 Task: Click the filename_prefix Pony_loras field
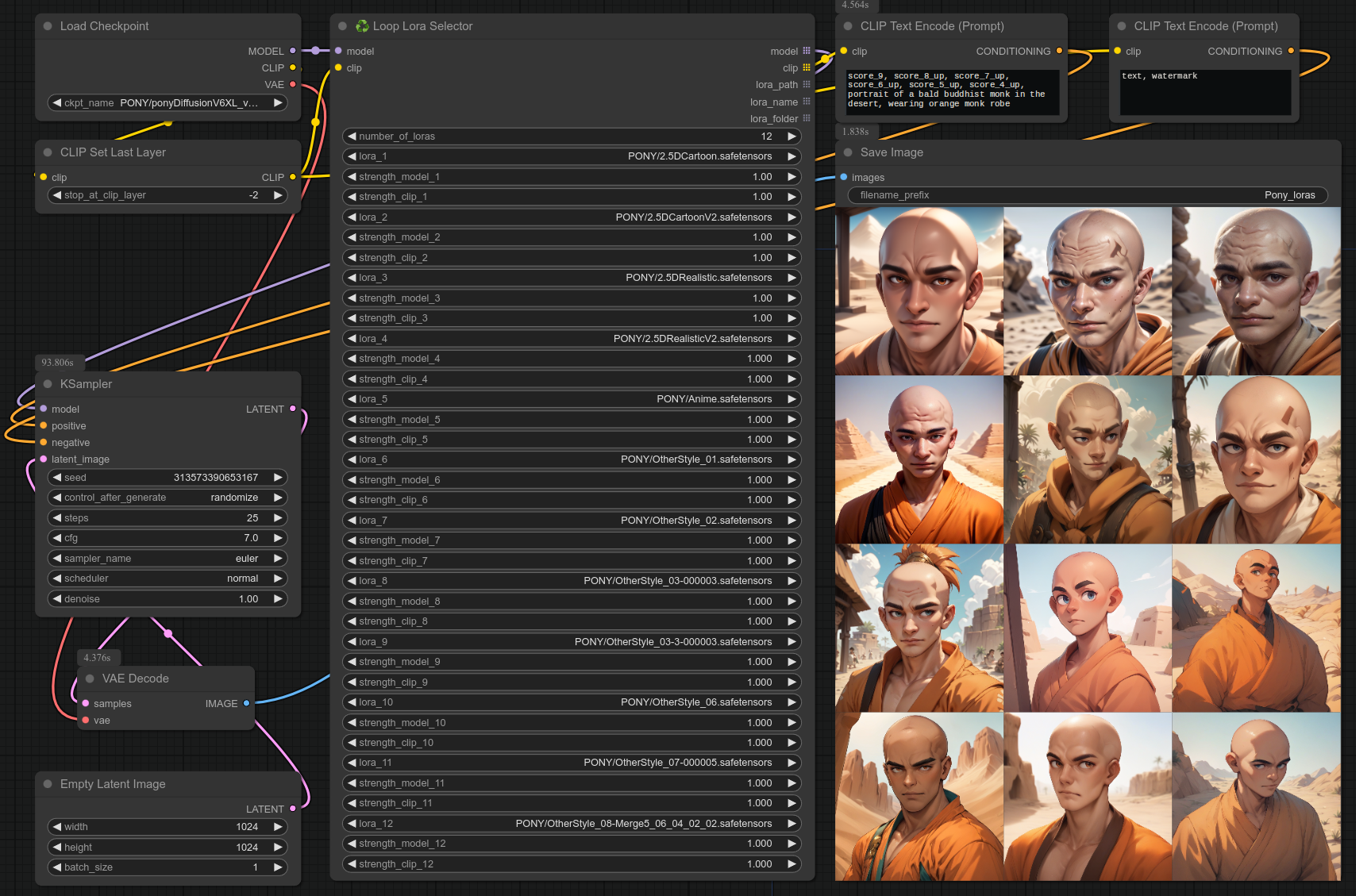coord(1088,195)
